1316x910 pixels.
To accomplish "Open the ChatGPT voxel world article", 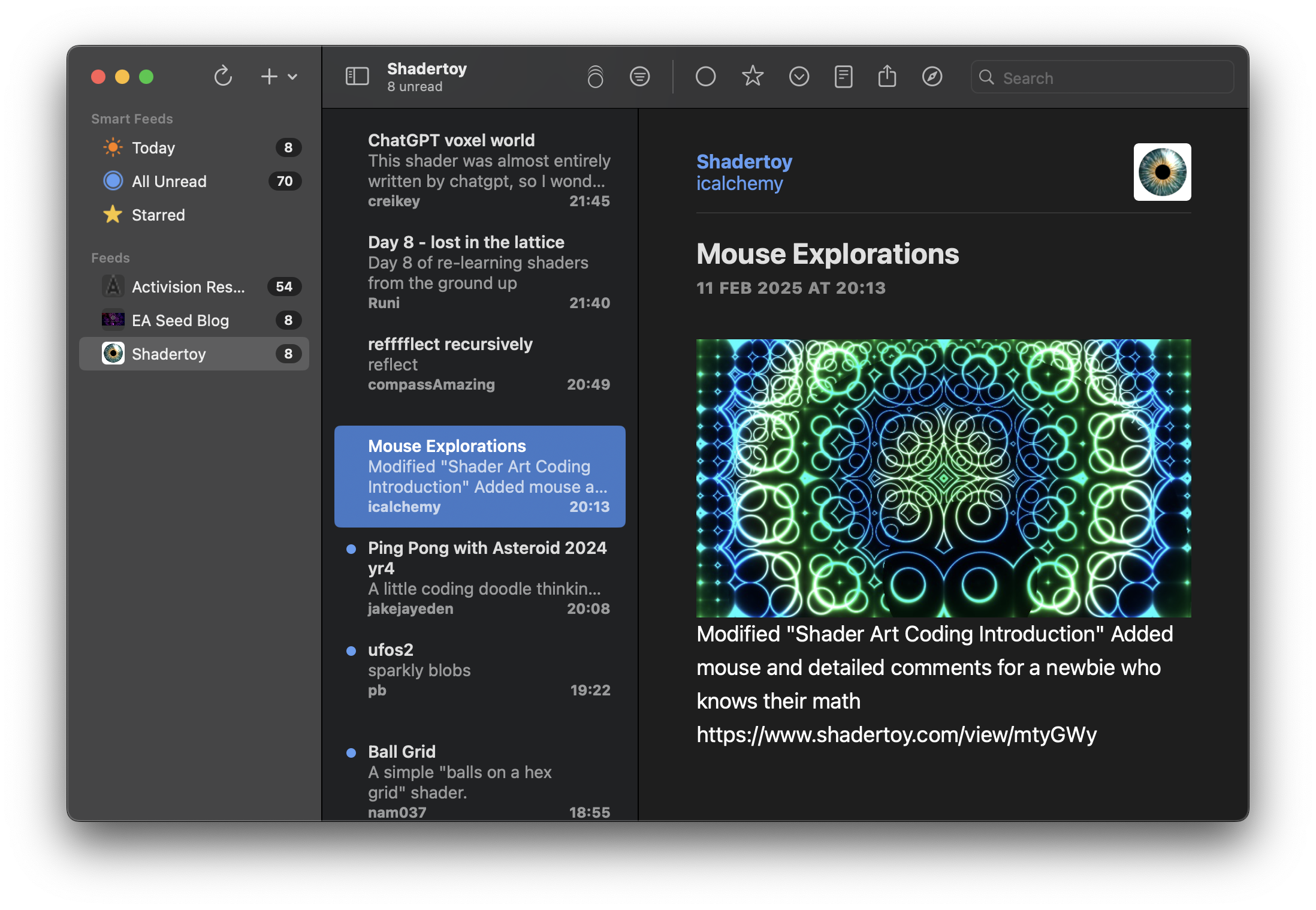I will (x=480, y=171).
